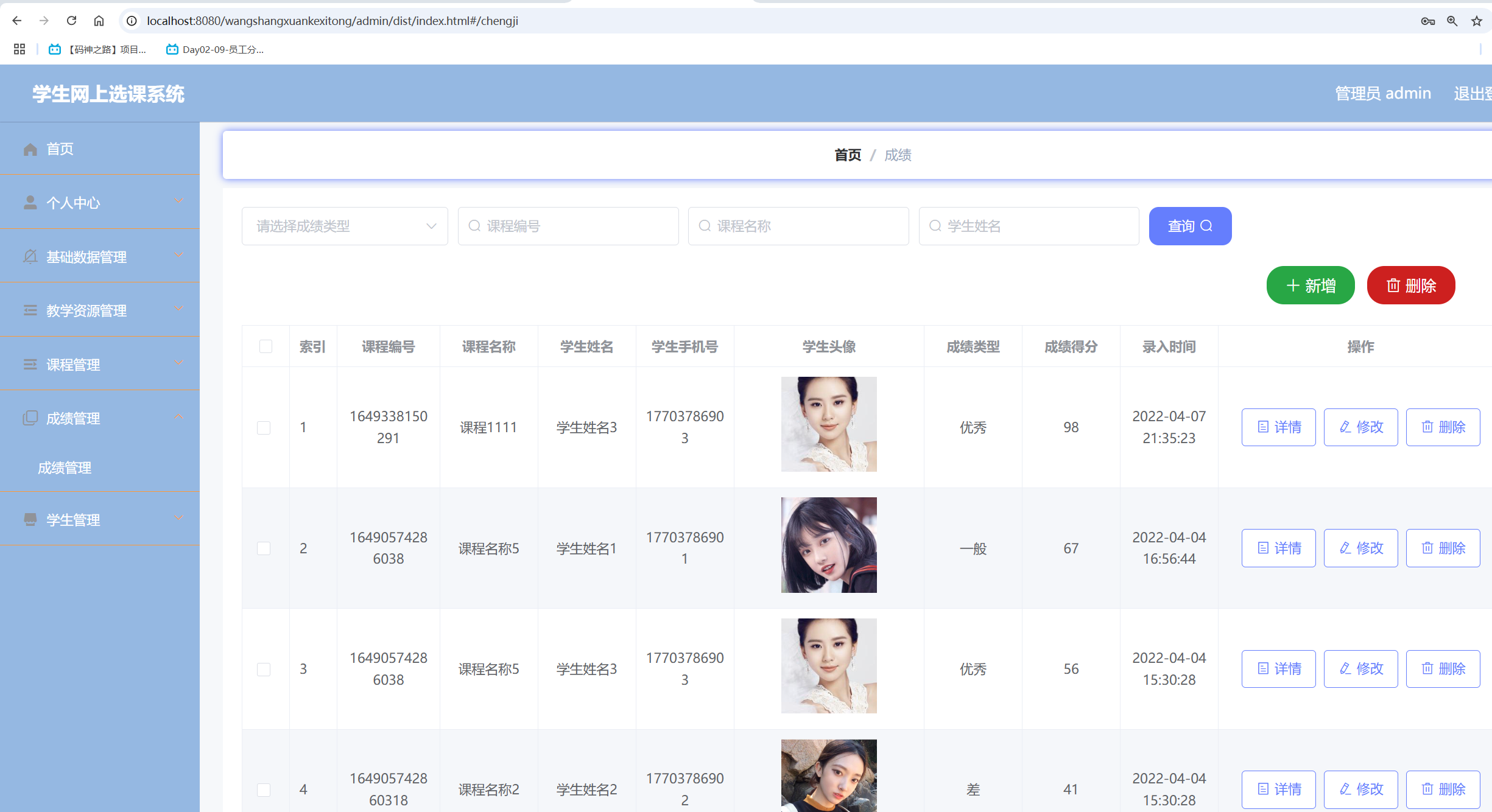Toggle the select-all header checkbox
The width and height of the screenshot is (1492, 812).
click(266, 346)
